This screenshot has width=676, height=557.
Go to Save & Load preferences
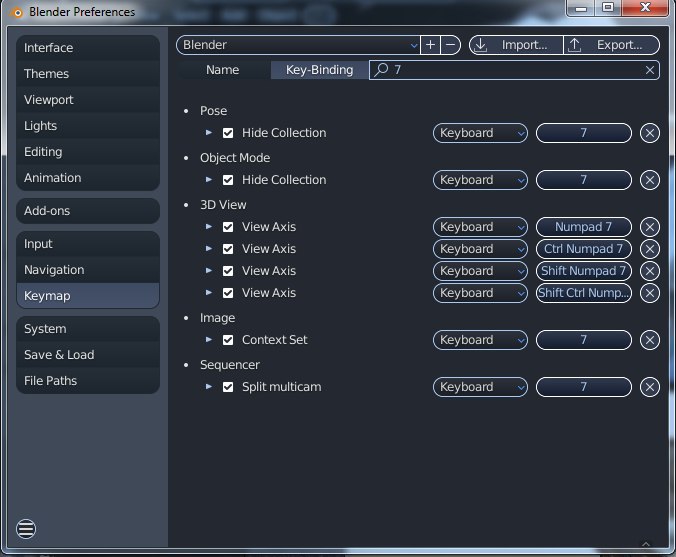tap(88, 355)
